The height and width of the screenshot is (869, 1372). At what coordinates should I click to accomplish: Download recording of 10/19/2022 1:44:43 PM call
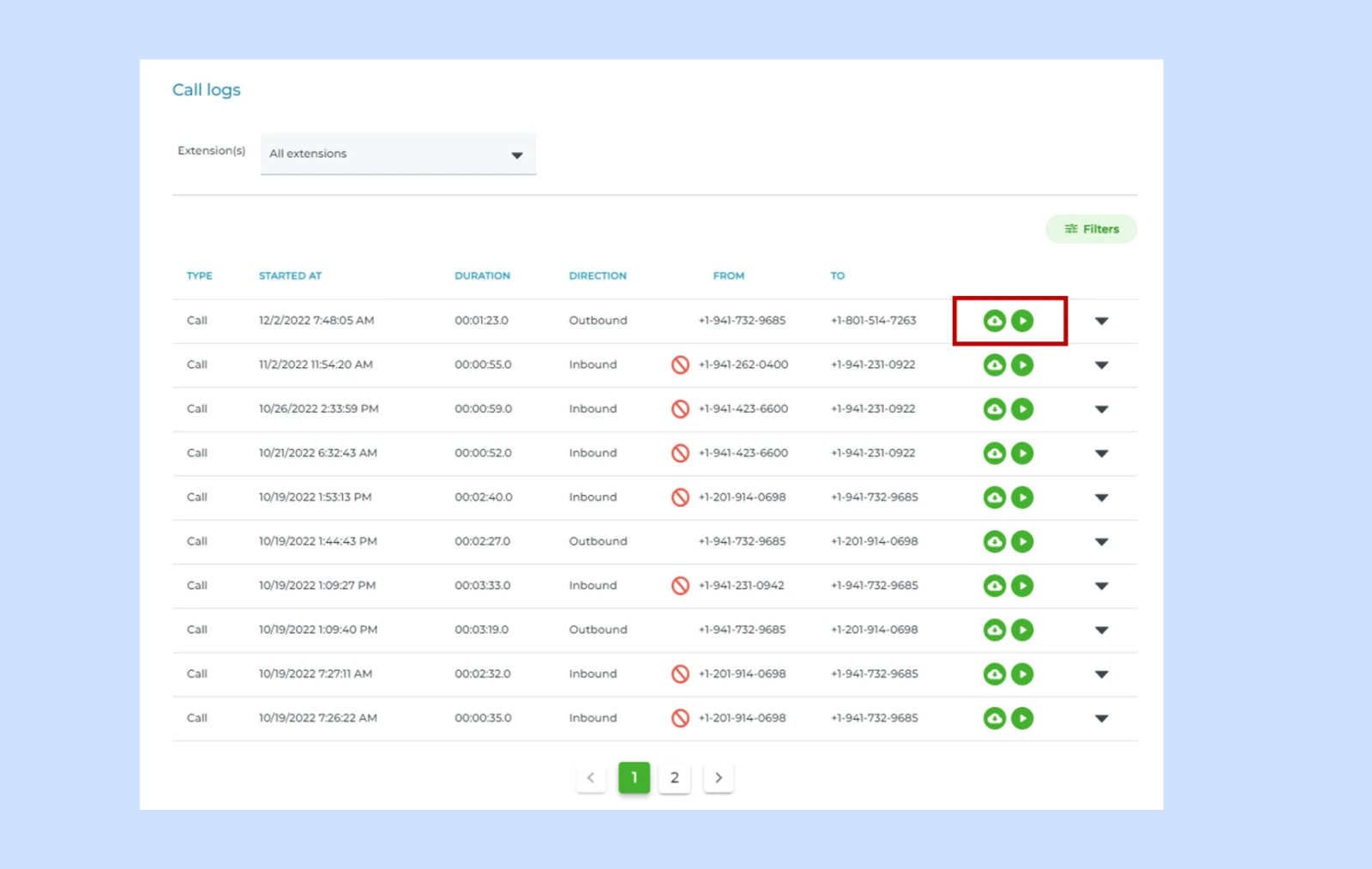click(x=994, y=542)
